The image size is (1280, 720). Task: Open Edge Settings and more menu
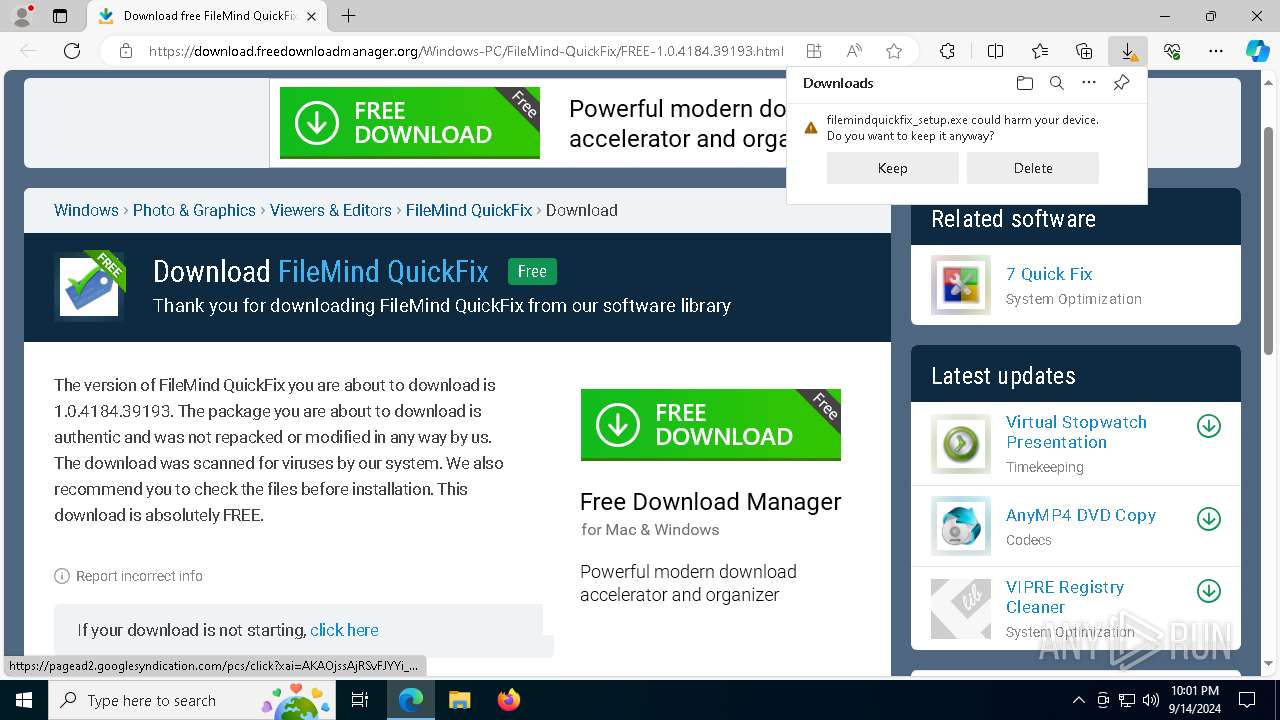[x=1216, y=51]
